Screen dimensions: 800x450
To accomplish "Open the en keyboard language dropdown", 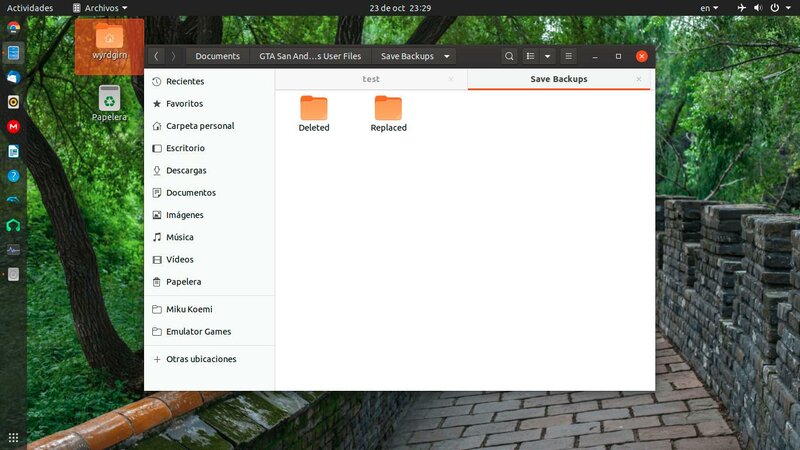I will tap(708, 7).
